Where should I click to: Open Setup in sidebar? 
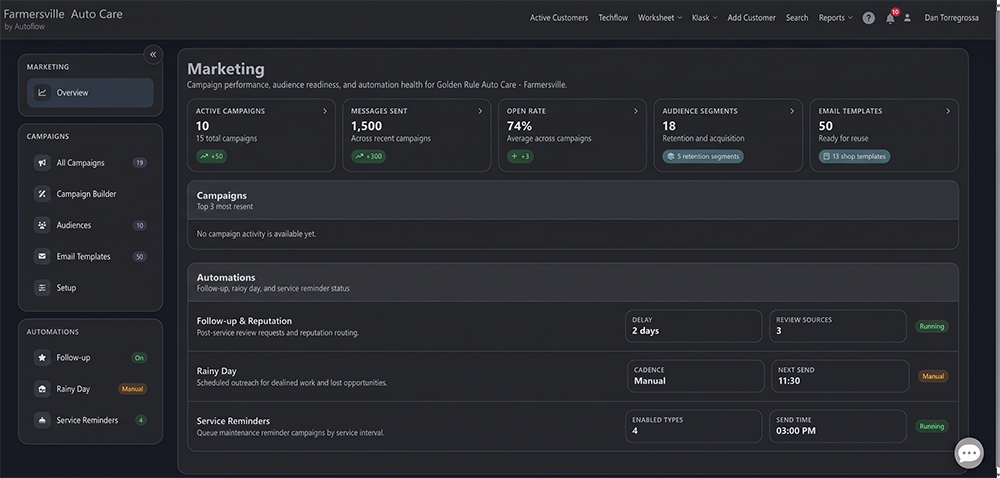coord(90,287)
